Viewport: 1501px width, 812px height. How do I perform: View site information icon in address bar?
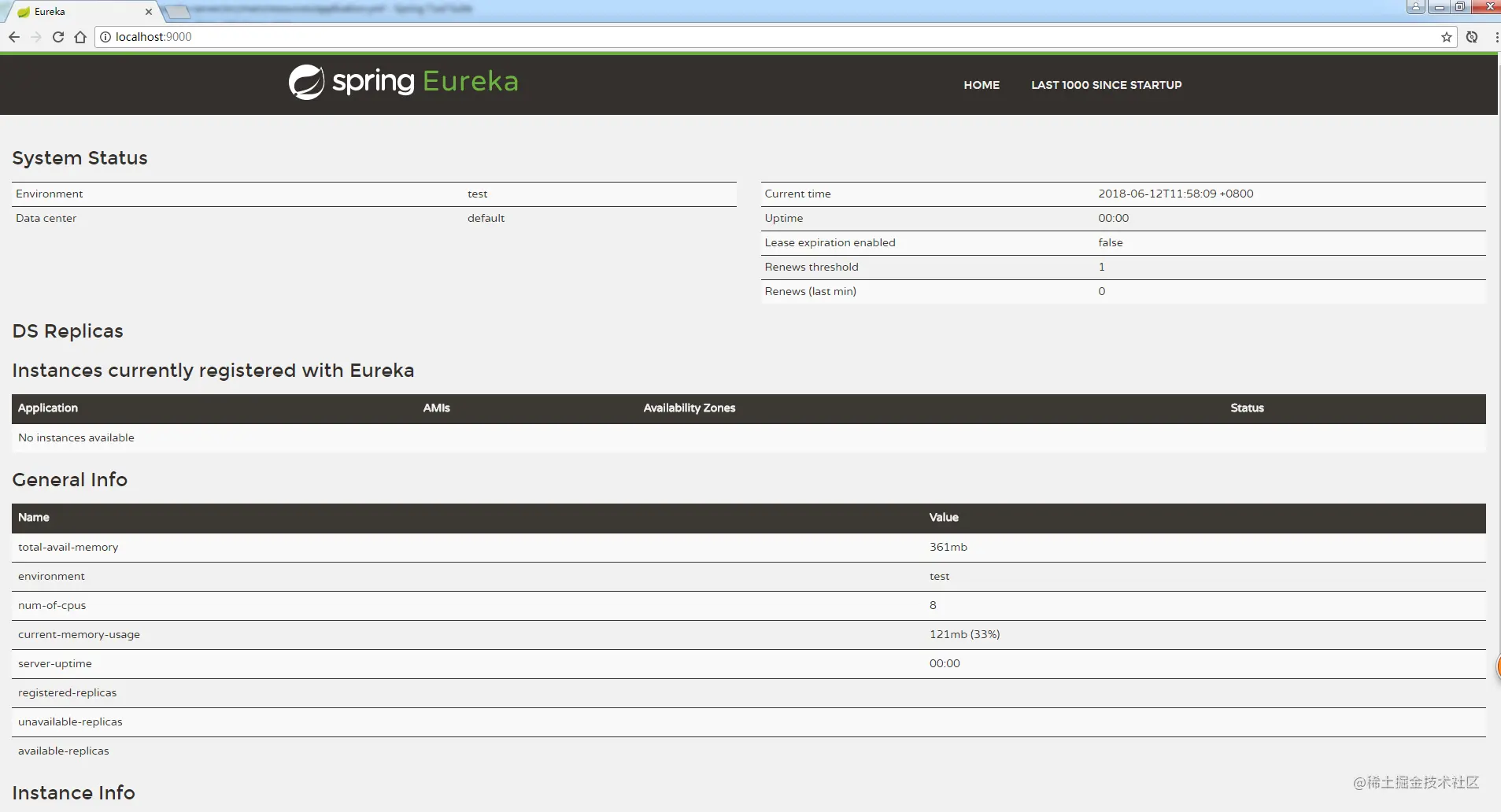pos(105,37)
